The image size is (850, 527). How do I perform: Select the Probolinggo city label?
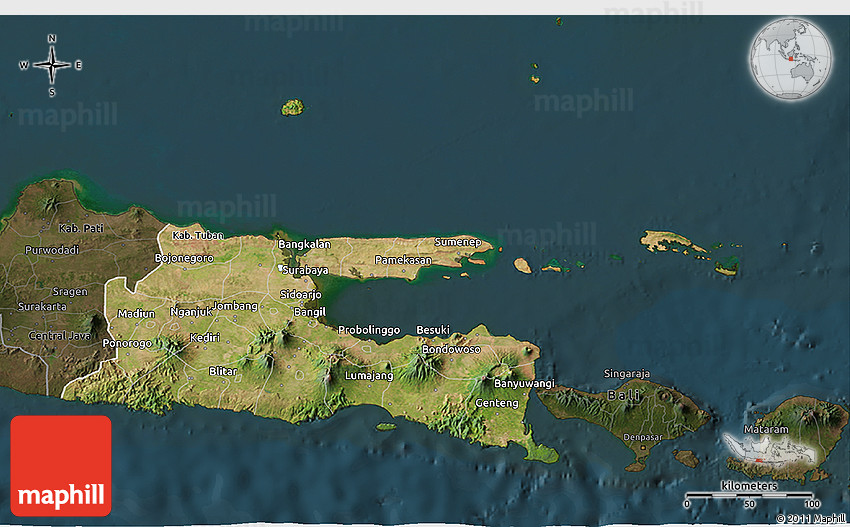tap(369, 329)
